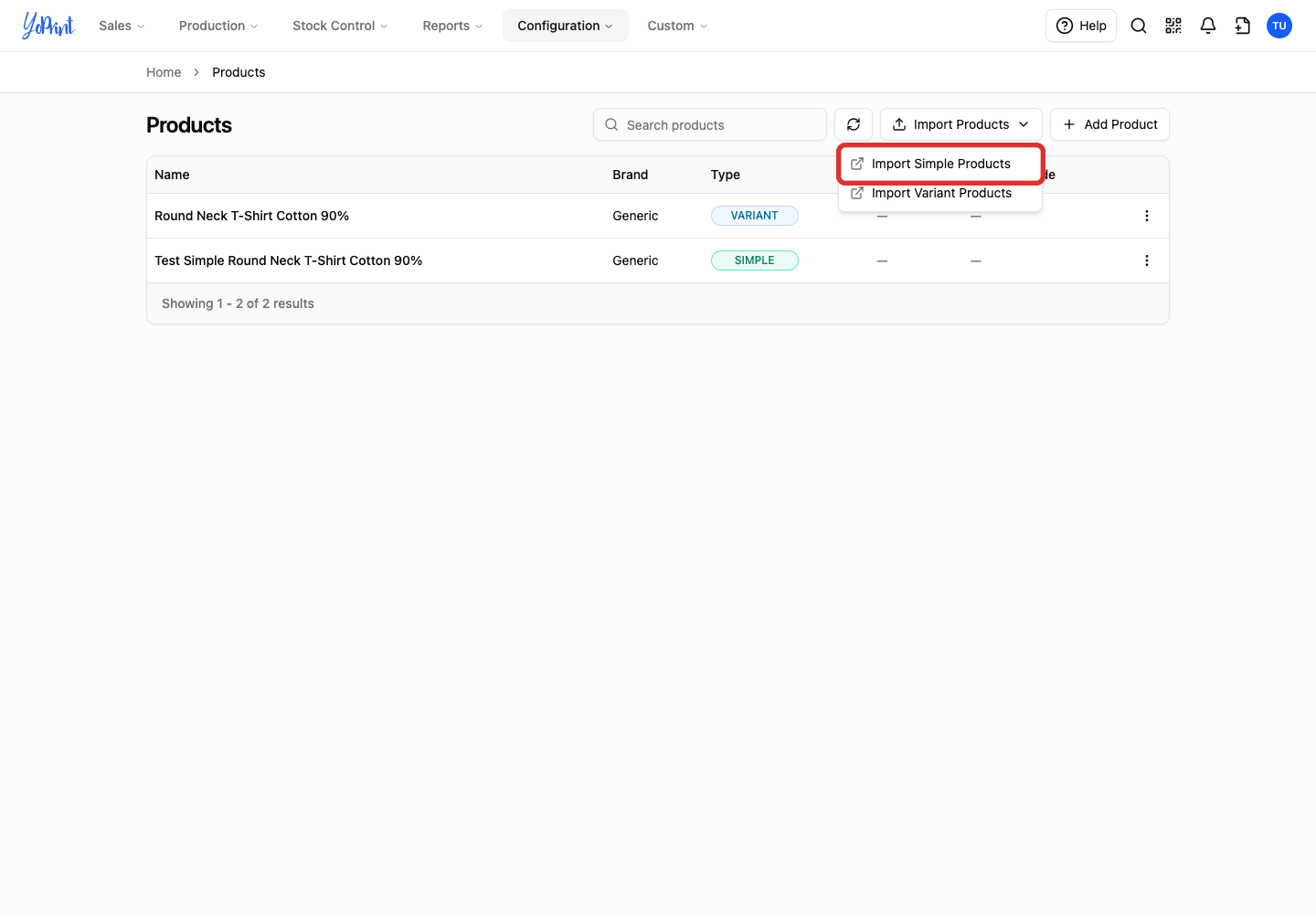
Task: Click the global search magnifier icon
Action: pos(1139,26)
